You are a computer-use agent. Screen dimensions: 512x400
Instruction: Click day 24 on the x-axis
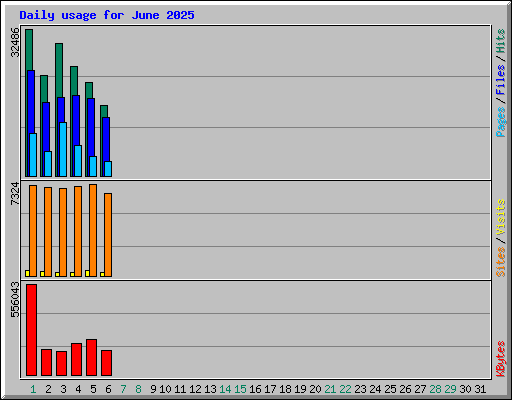coord(375,389)
